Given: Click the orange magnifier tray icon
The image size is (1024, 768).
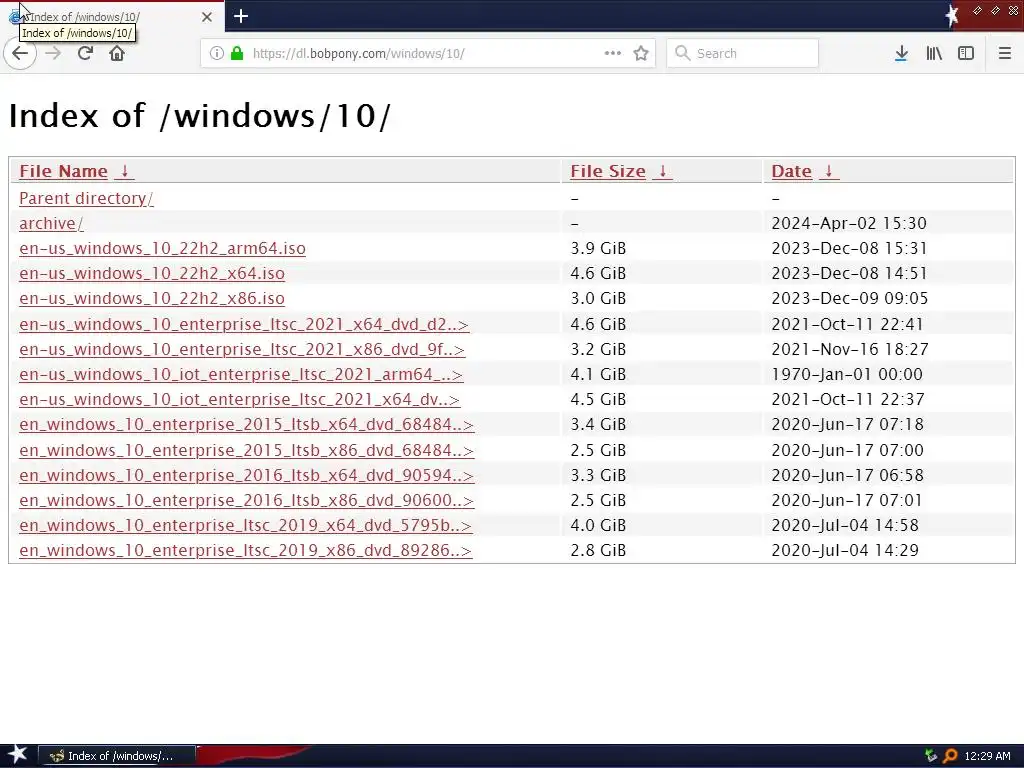Looking at the screenshot, I should click(x=950, y=756).
